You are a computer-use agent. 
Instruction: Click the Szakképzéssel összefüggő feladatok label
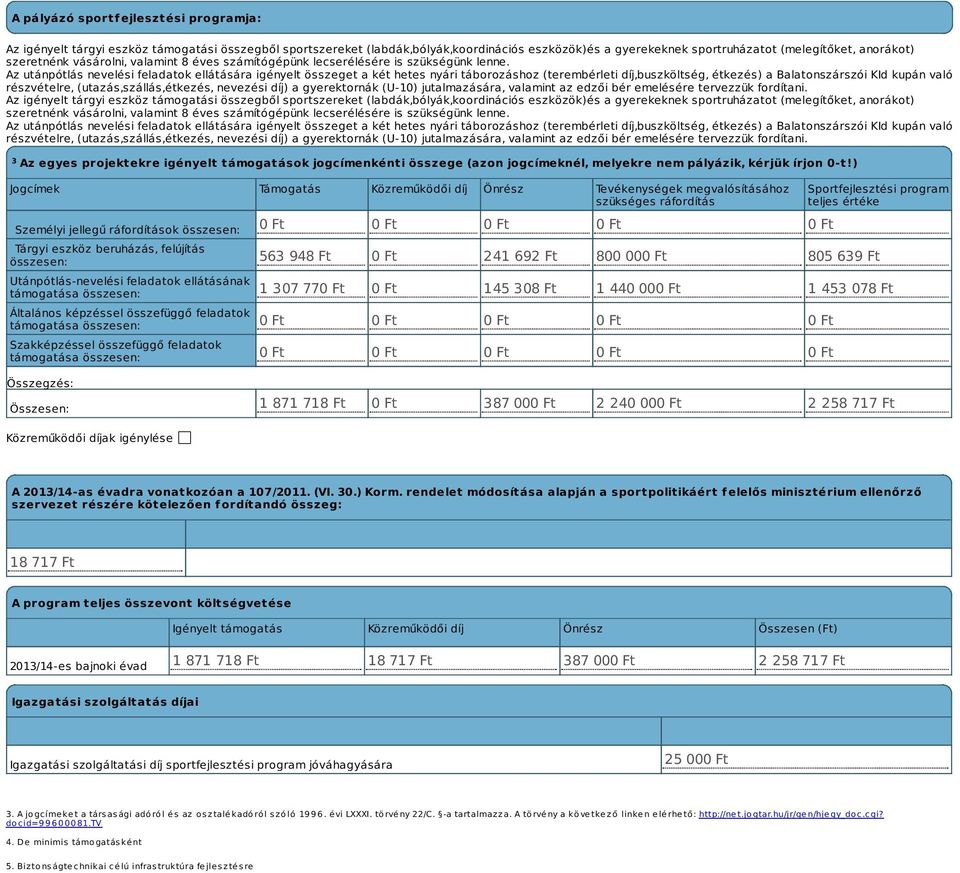click(115, 351)
